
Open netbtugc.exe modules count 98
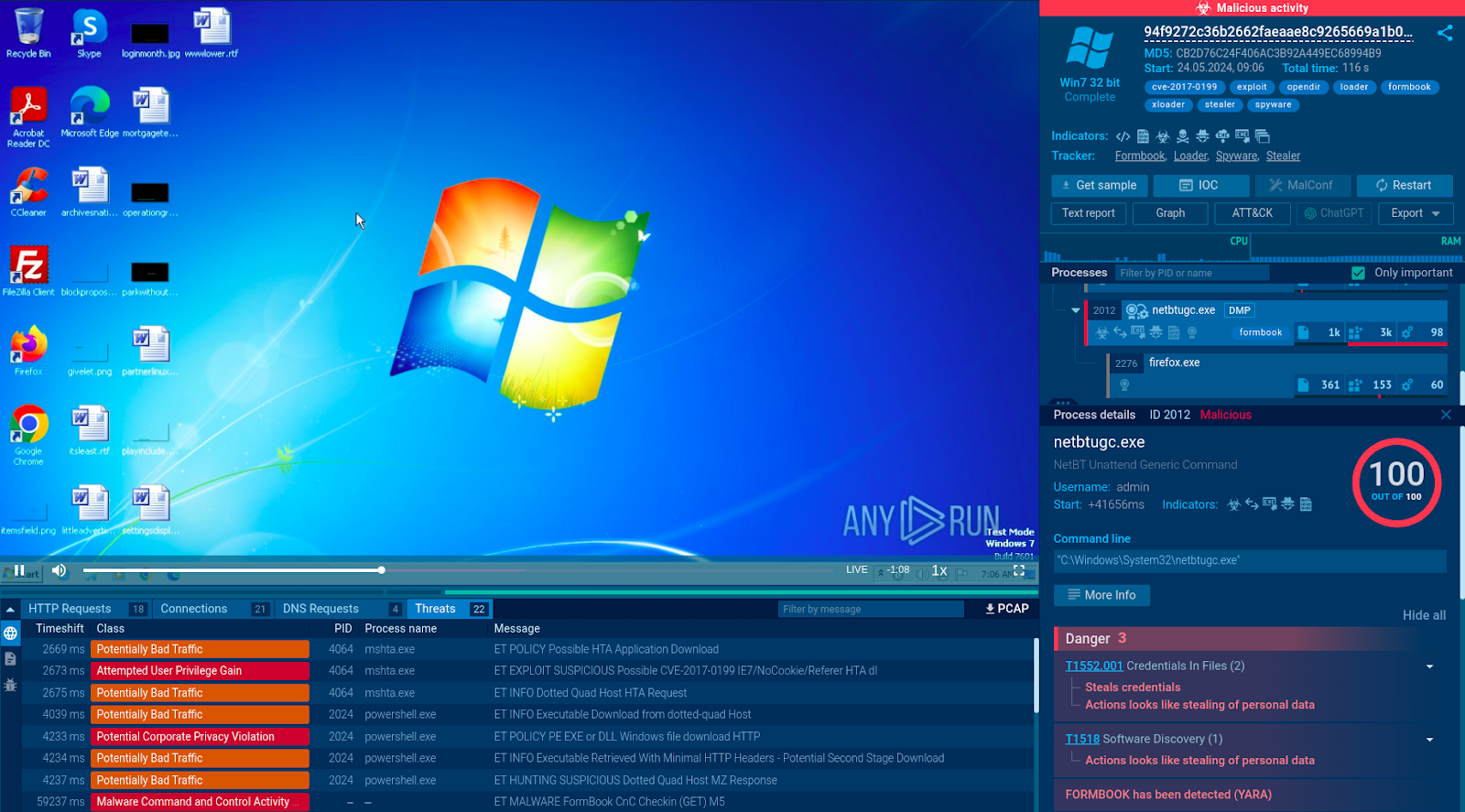[x=1424, y=332]
